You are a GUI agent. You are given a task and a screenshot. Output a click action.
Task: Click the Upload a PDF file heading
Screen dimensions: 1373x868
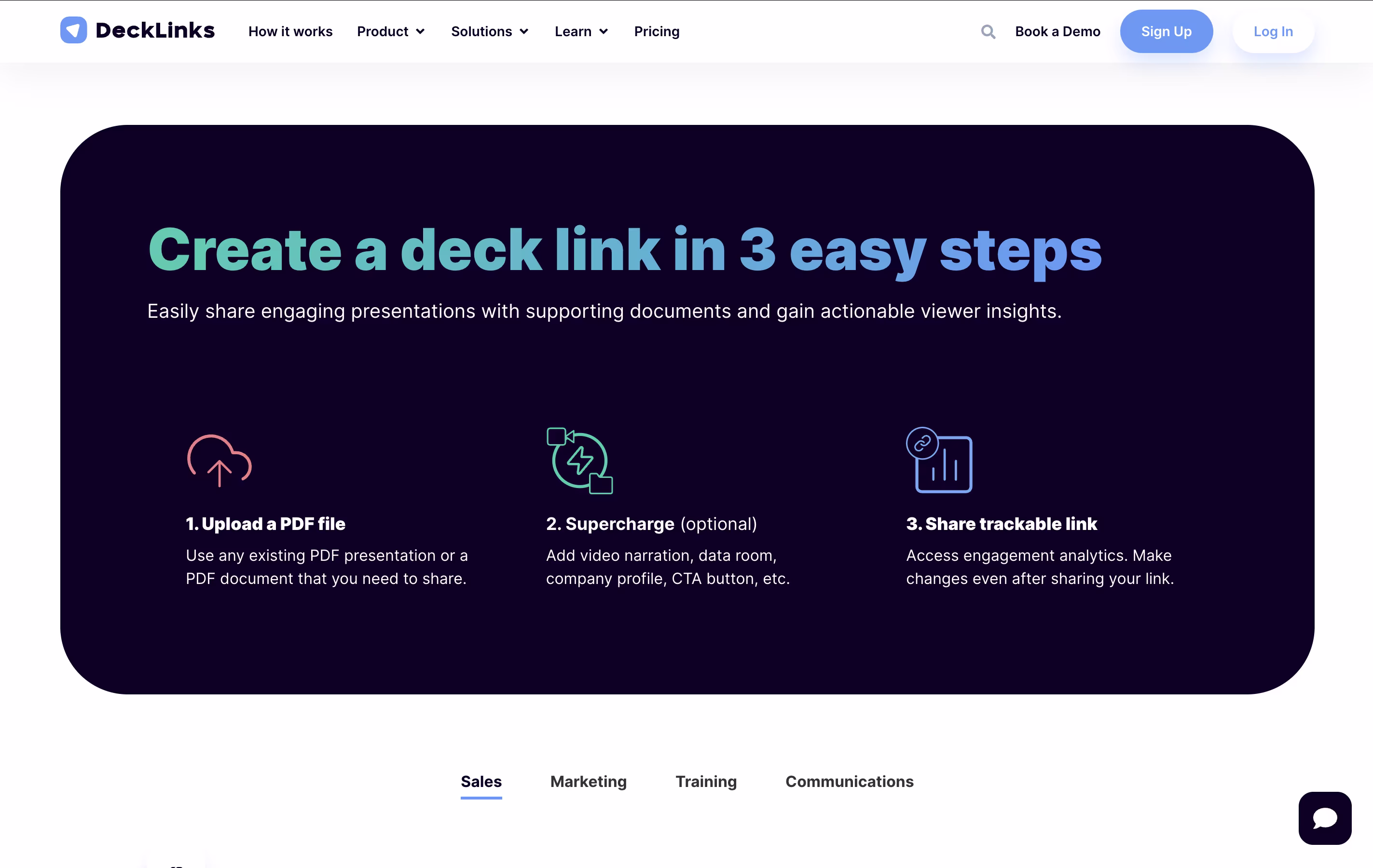pos(266,524)
